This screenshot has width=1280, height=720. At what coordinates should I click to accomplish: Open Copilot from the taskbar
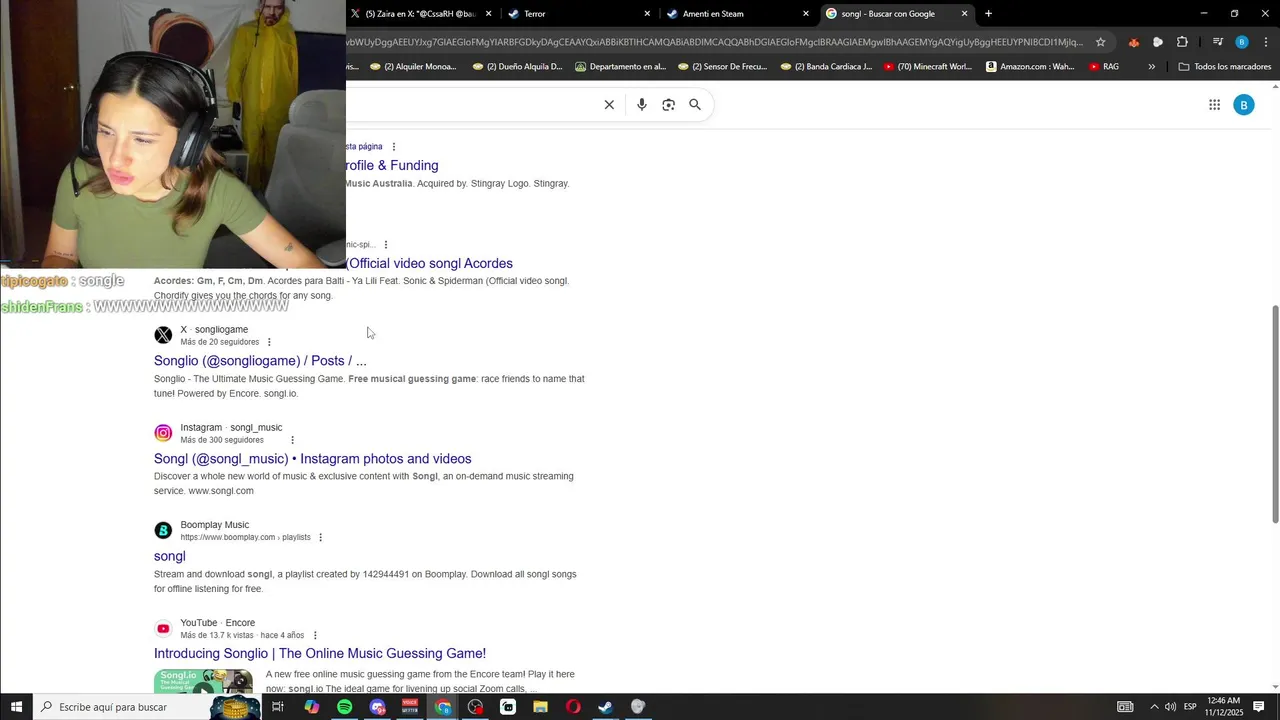[312, 707]
